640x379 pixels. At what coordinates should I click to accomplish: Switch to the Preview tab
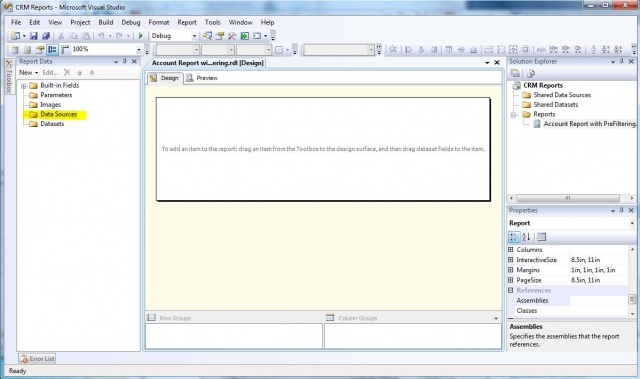point(202,78)
